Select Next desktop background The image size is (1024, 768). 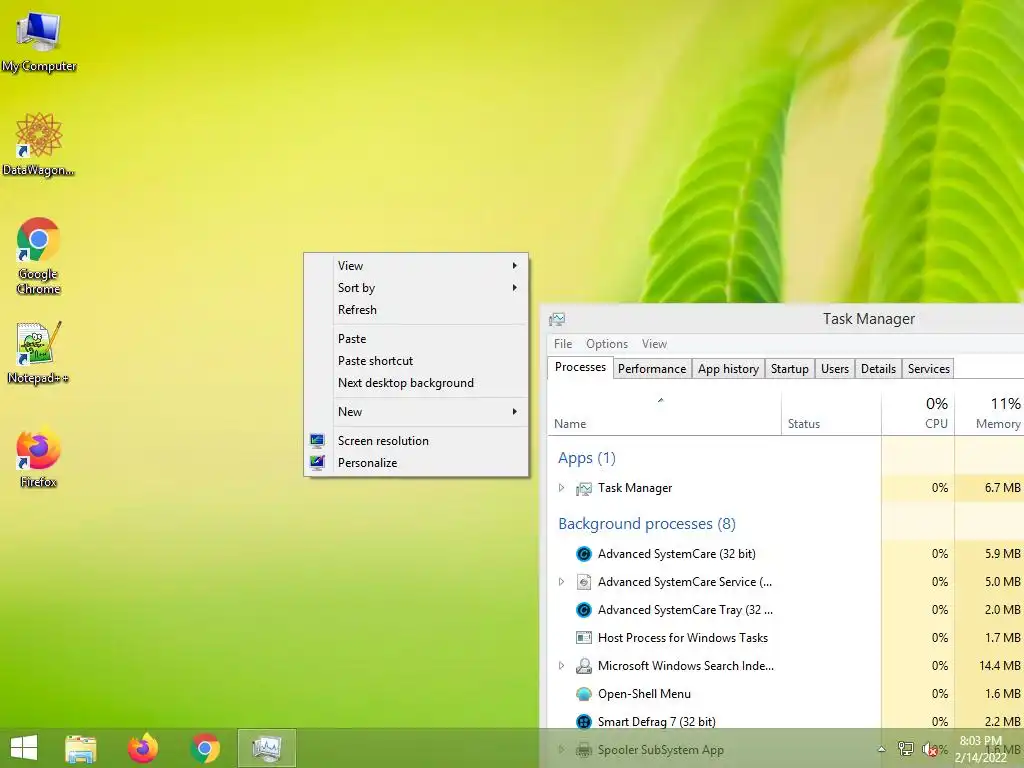pos(416,383)
